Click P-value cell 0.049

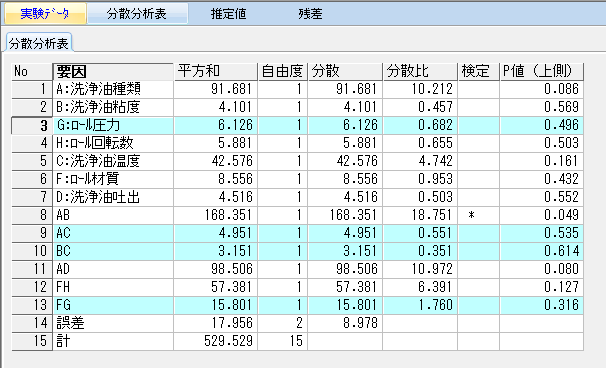click(x=541, y=215)
